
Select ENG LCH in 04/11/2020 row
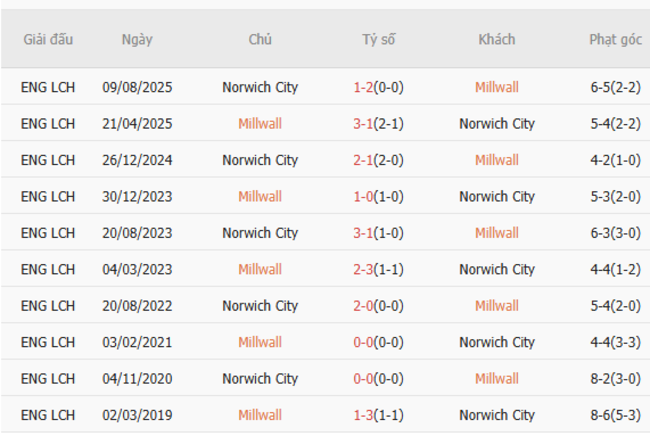(48, 379)
